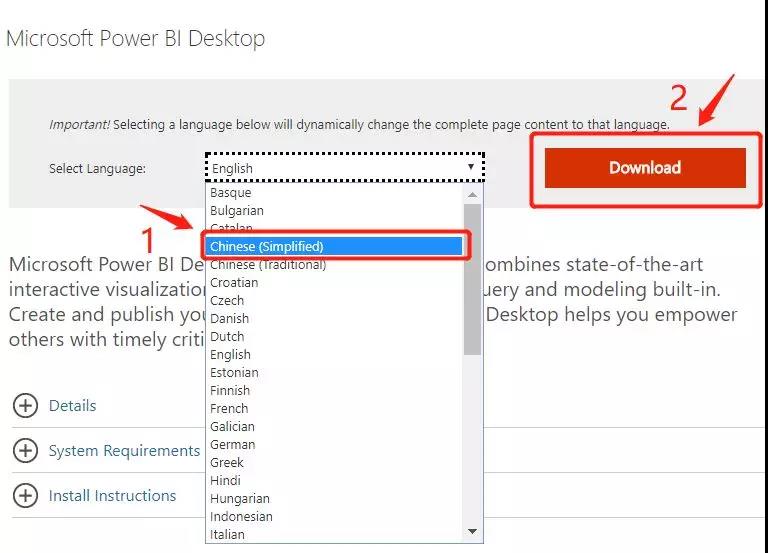Select Chinese (Simplified) in the list
The width and height of the screenshot is (768, 553).
335,246
